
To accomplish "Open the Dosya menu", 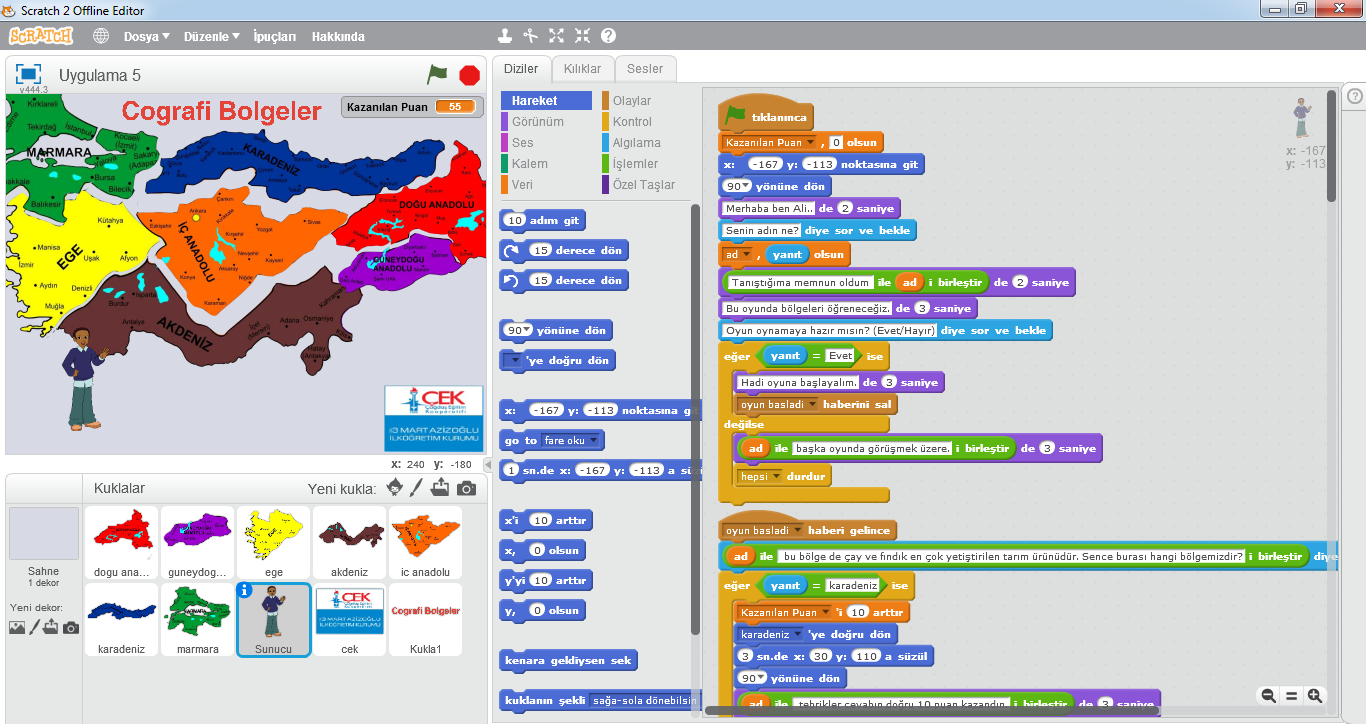I will click(x=146, y=36).
